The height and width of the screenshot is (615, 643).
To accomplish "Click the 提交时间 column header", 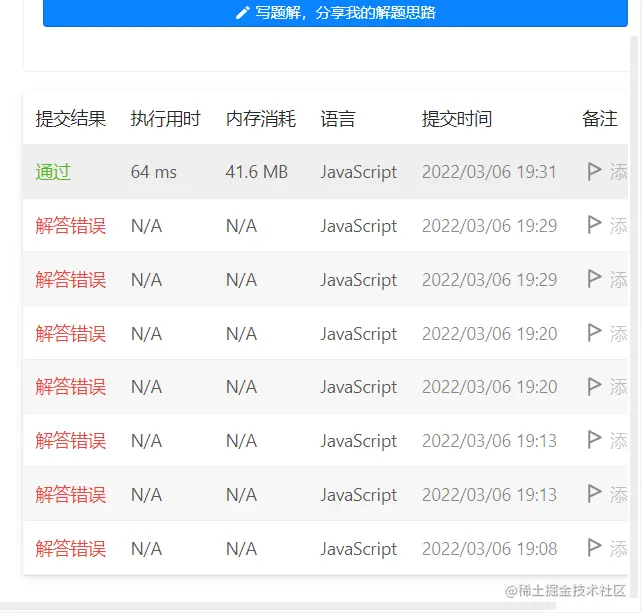I will (457, 119).
